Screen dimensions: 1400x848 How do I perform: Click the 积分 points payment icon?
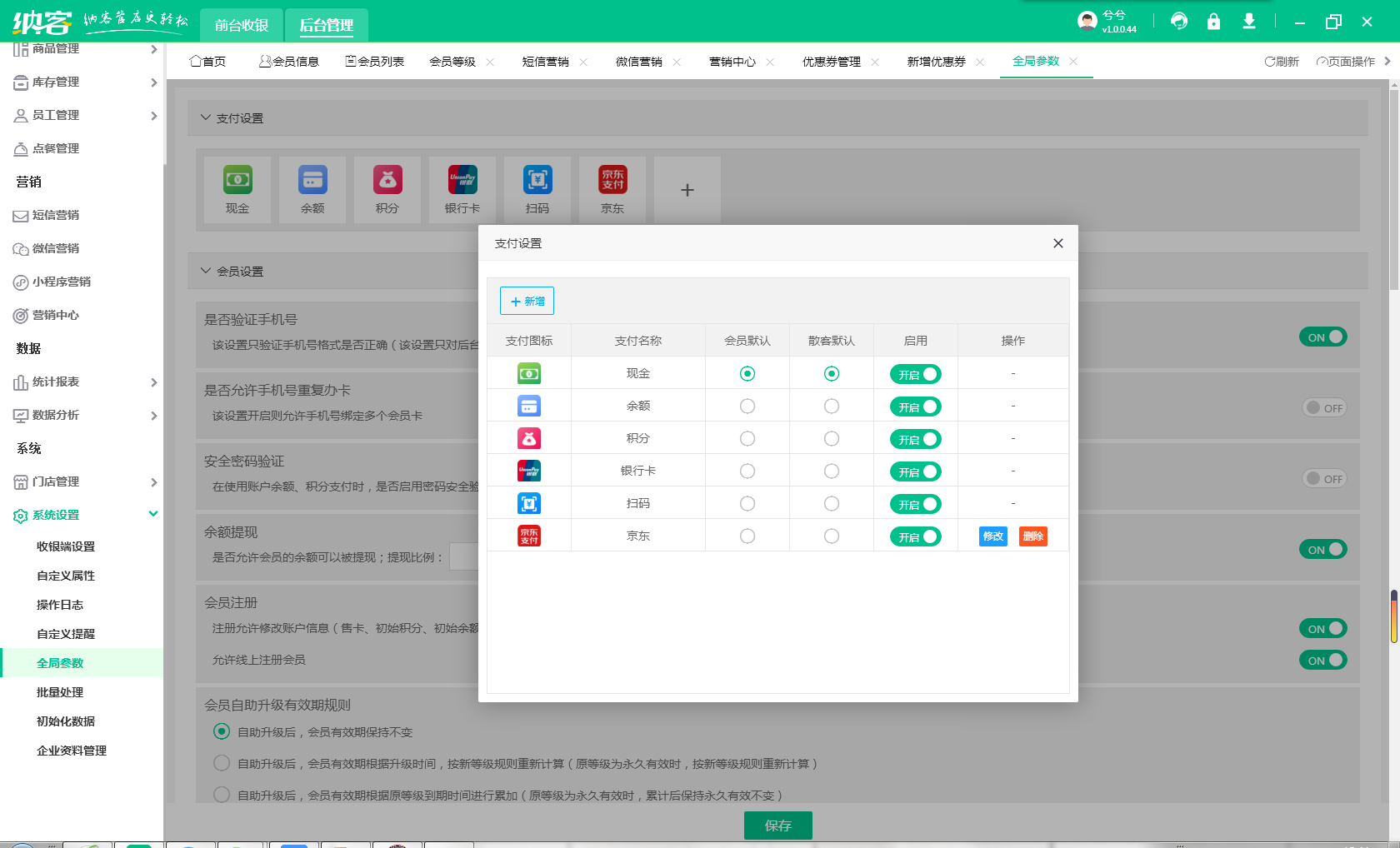pyautogui.click(x=528, y=438)
